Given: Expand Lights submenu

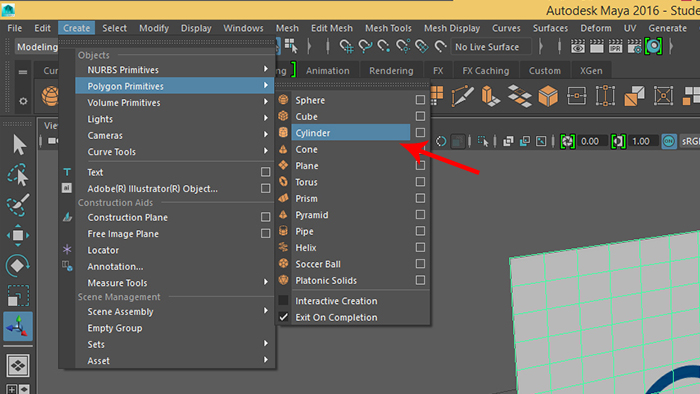Looking at the screenshot, I should click(x=174, y=119).
